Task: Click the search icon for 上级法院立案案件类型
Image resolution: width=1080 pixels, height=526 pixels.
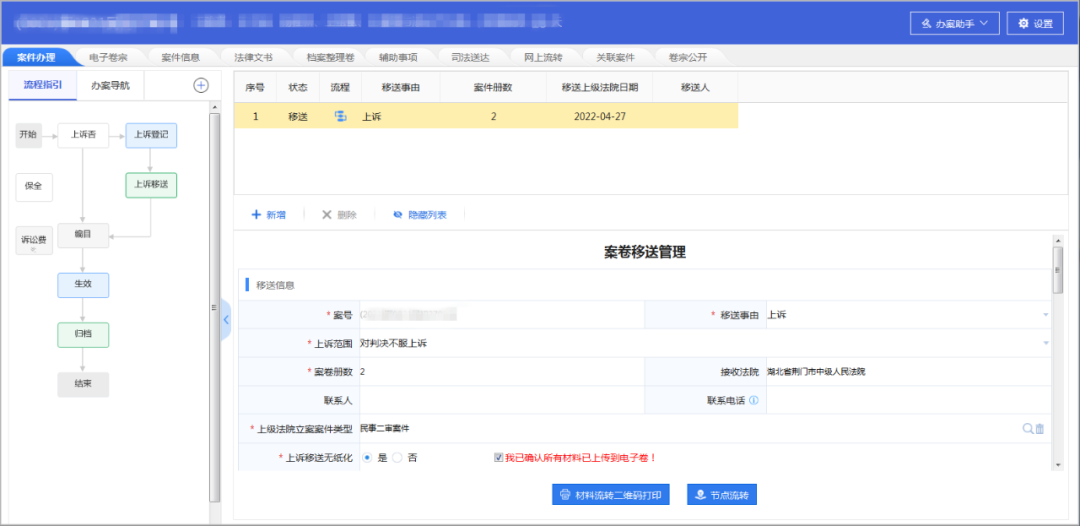Action: pyautogui.click(x=1028, y=428)
